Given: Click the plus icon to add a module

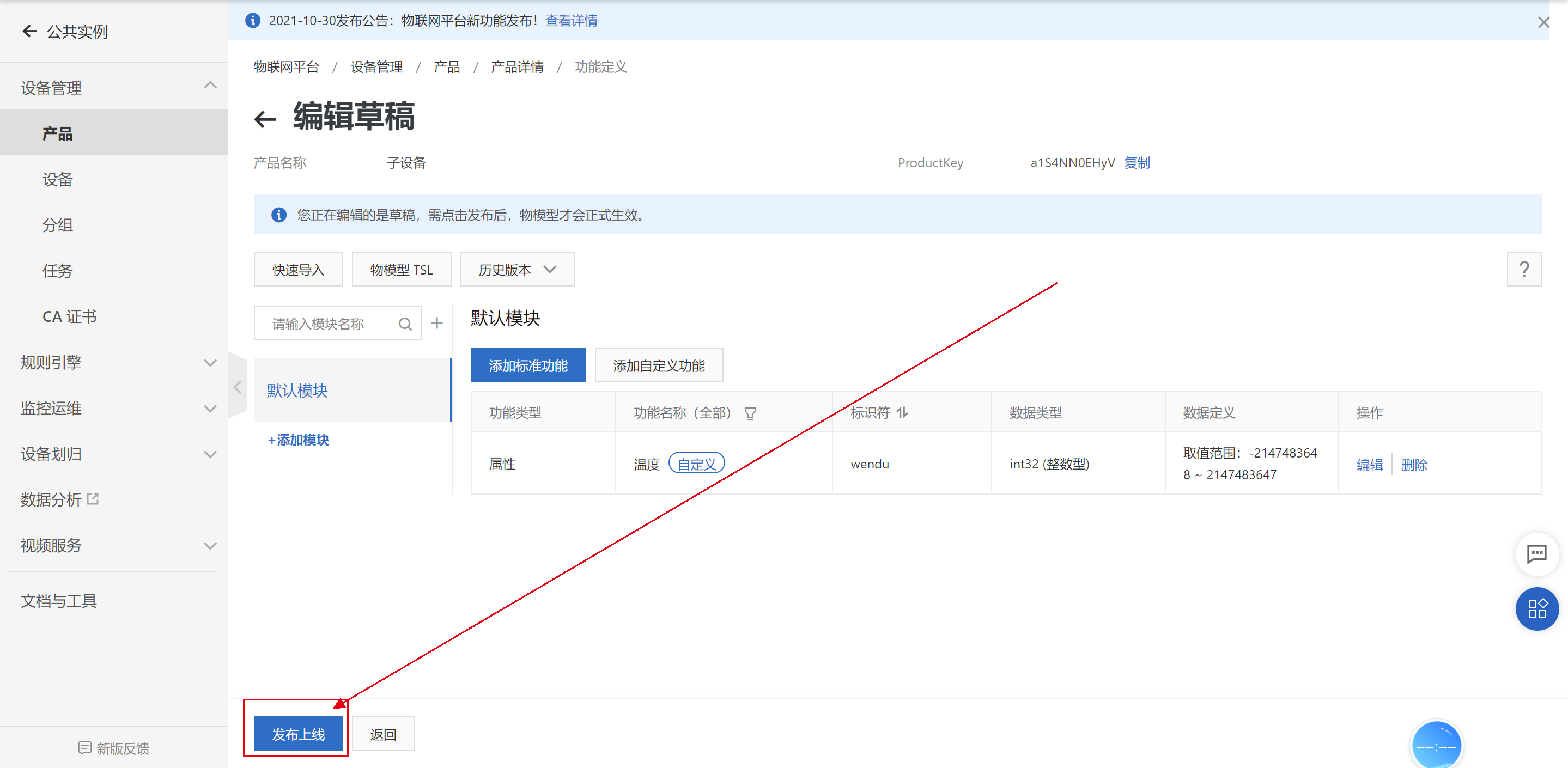Looking at the screenshot, I should click(436, 323).
